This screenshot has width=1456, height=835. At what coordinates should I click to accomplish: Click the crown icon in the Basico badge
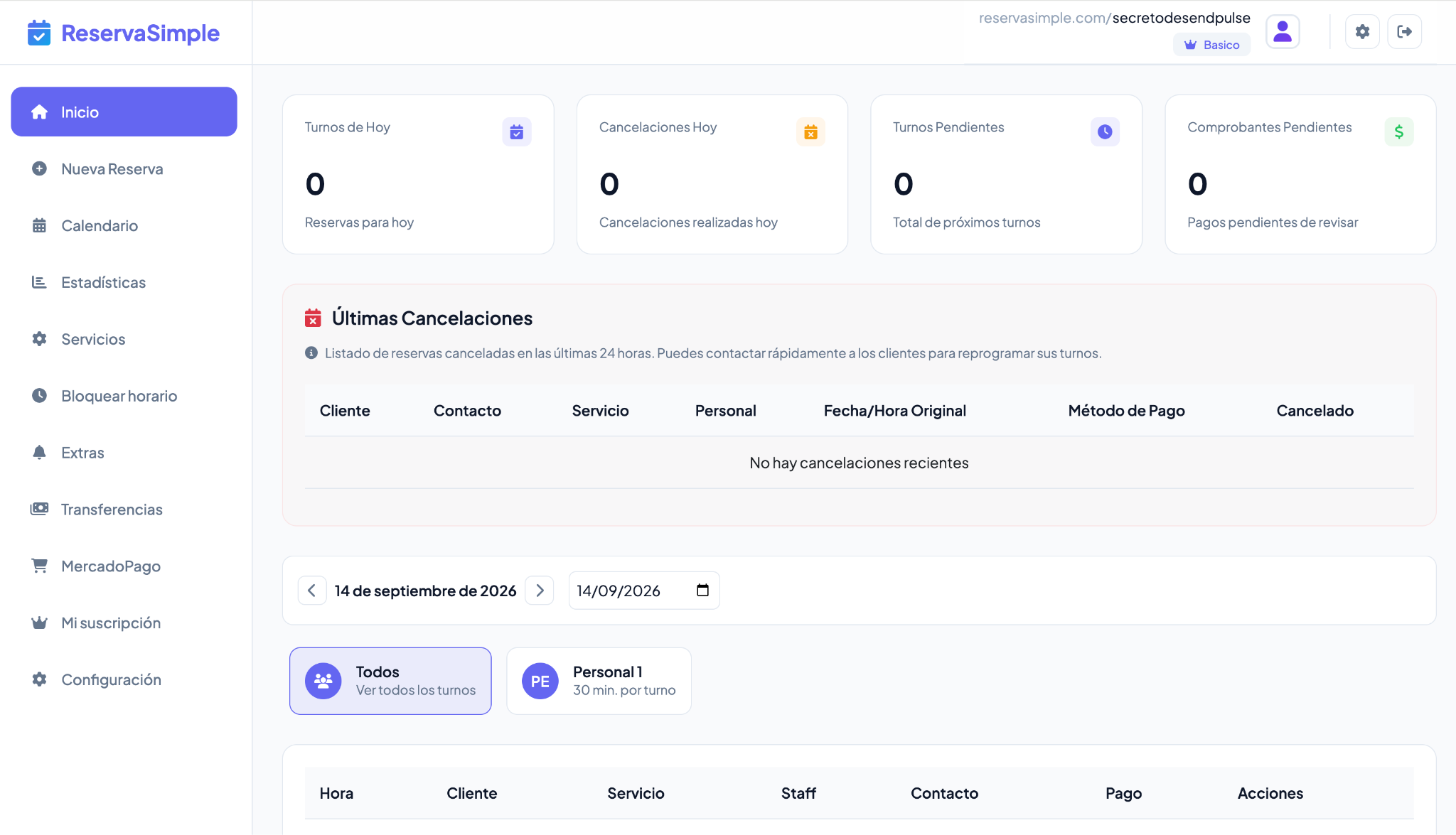point(1190,45)
